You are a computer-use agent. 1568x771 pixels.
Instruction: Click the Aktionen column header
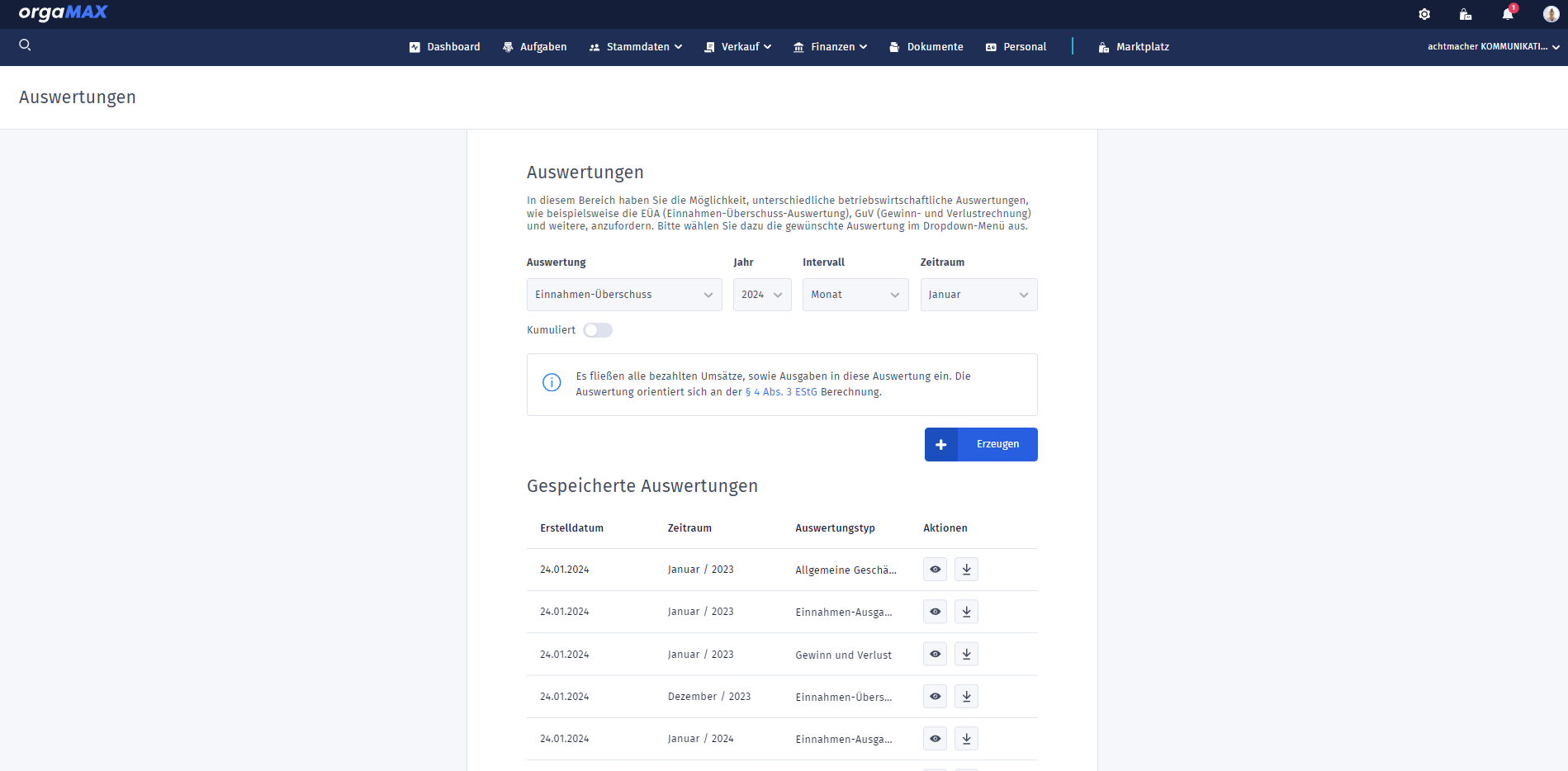(x=945, y=528)
